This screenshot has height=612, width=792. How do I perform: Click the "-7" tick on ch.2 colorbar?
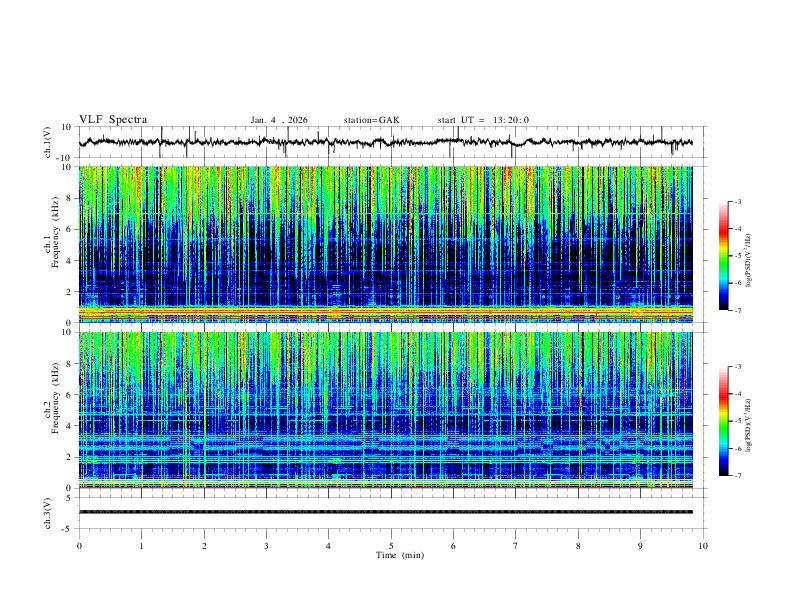[x=737, y=475]
